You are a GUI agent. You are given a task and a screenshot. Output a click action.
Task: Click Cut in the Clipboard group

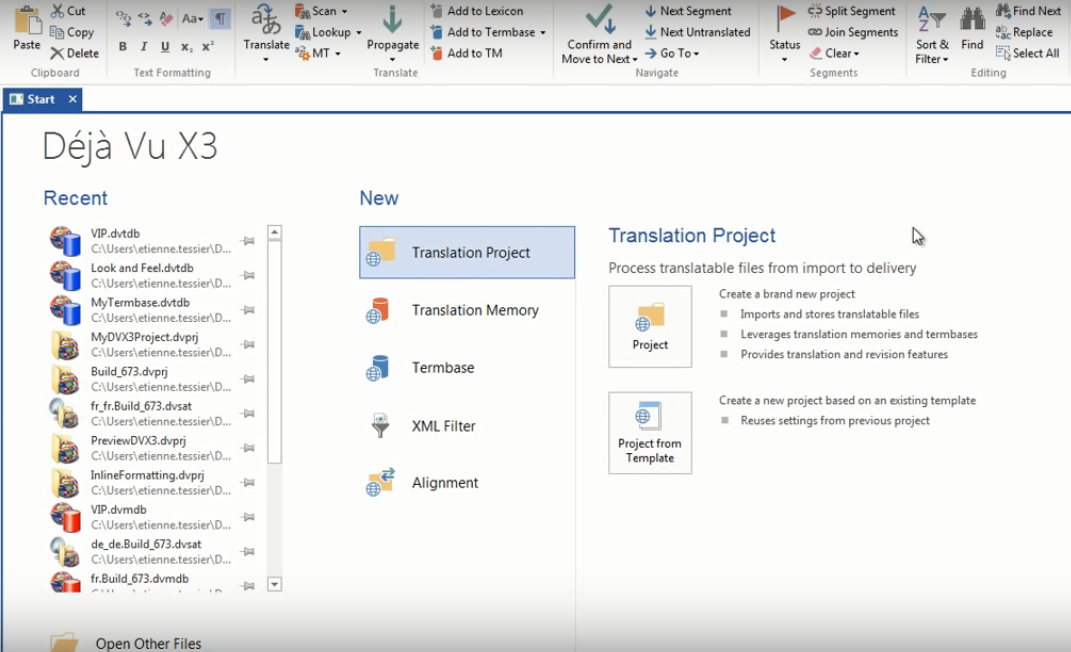(x=68, y=11)
